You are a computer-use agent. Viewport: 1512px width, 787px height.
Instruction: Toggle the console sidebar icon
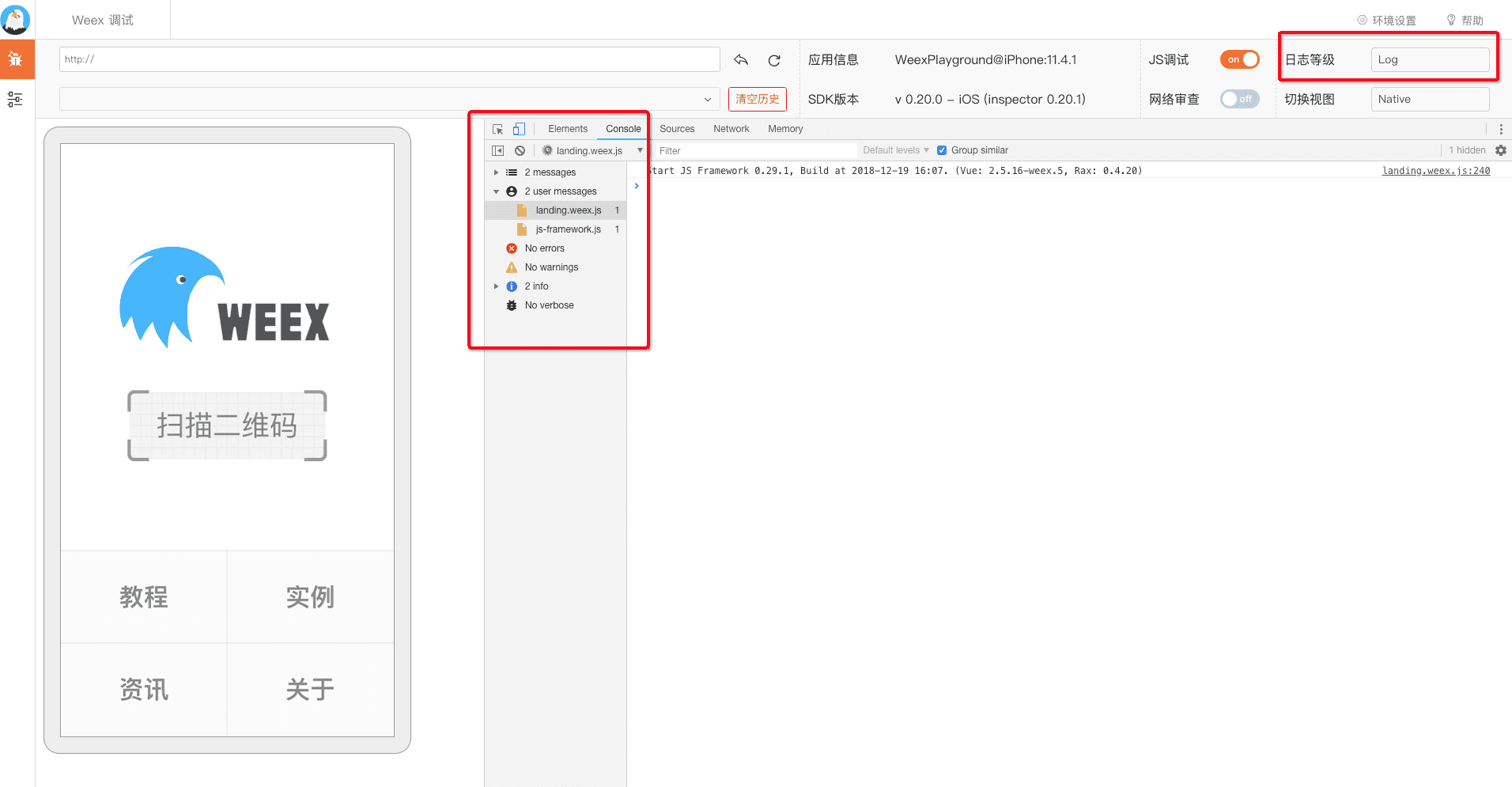point(498,150)
